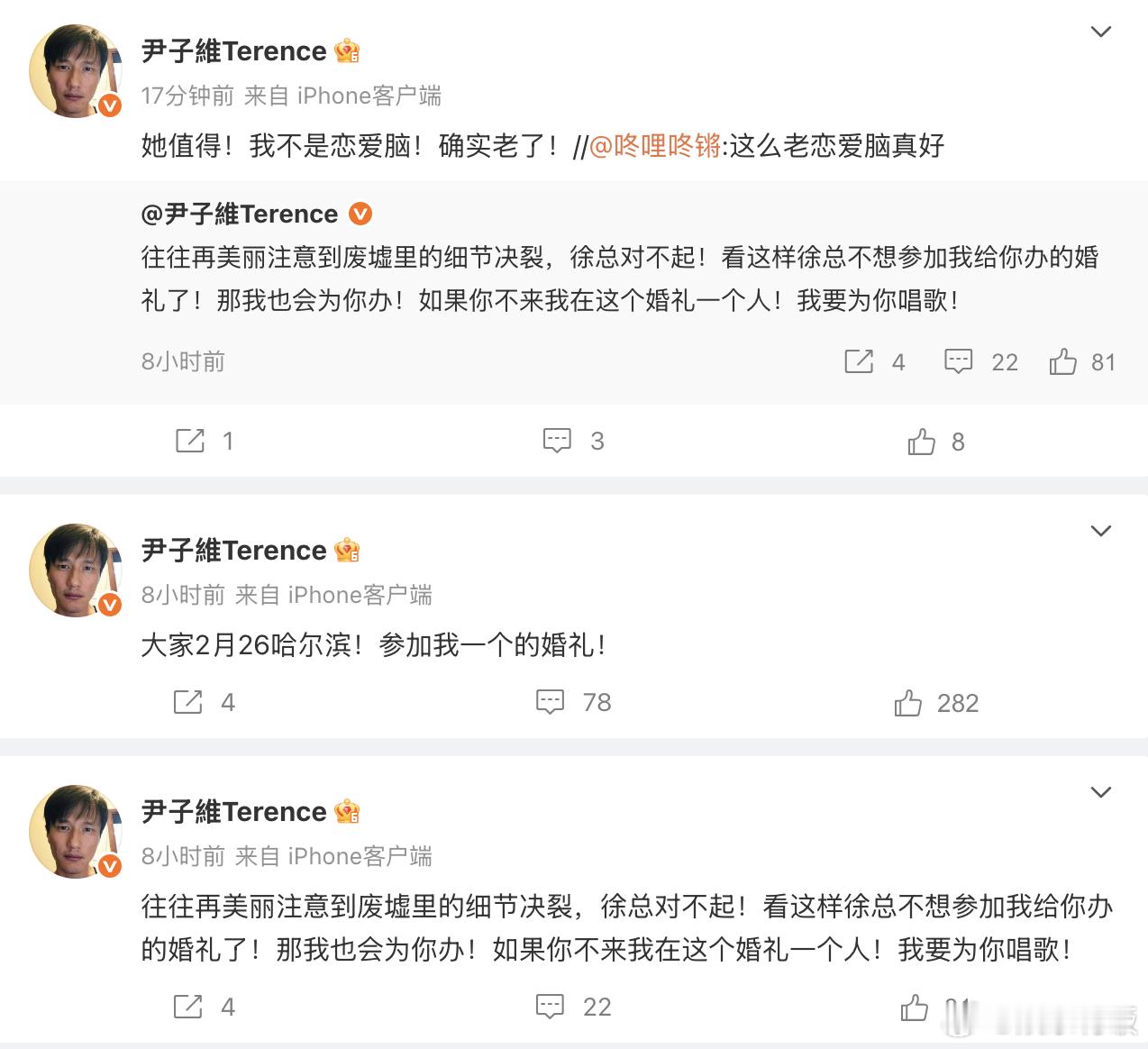Click the repost icon on the 婚礼 post
The width and height of the screenshot is (1148, 1049).
click(x=187, y=702)
